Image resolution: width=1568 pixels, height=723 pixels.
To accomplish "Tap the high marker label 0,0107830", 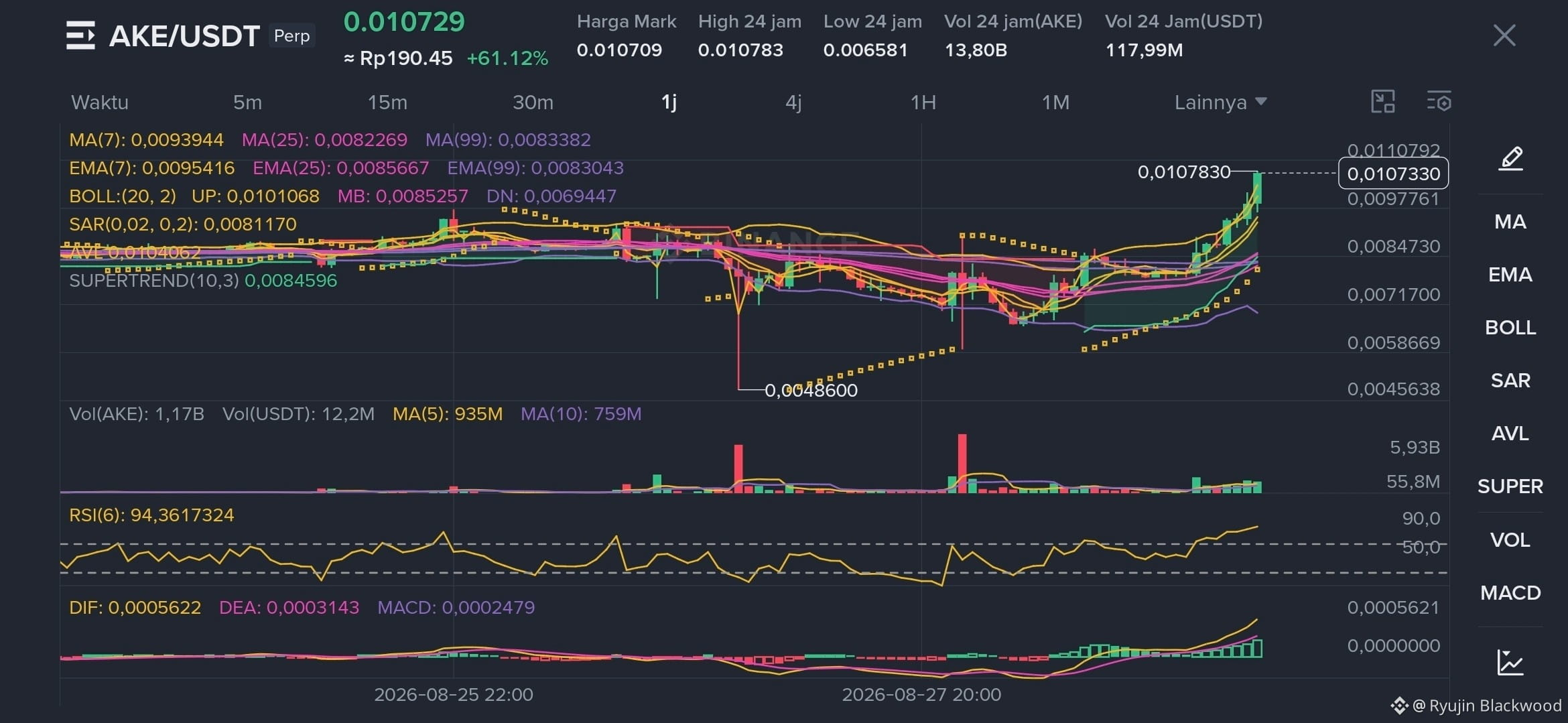I will pyautogui.click(x=1183, y=173).
